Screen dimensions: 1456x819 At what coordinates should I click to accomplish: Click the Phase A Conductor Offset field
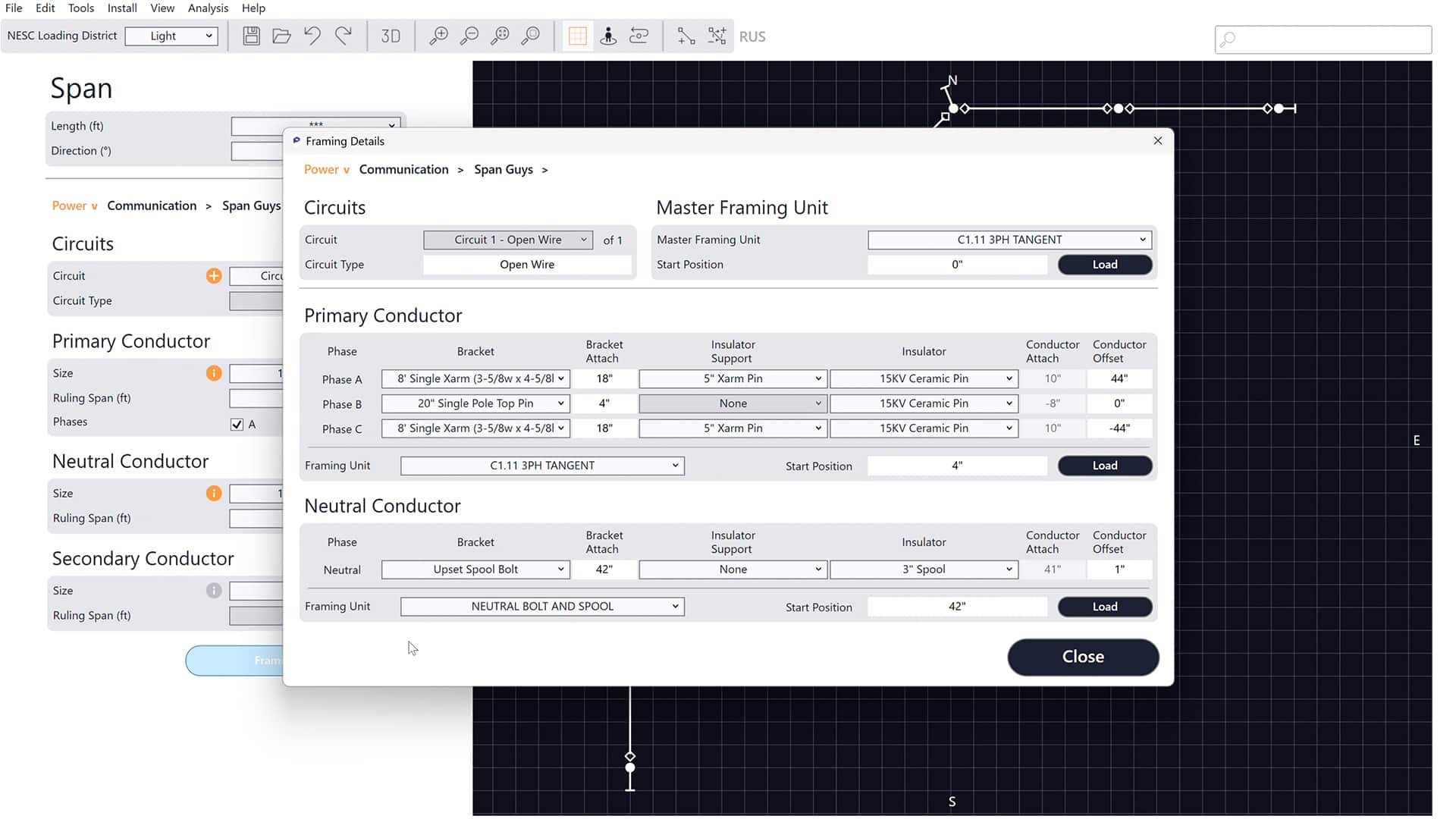point(1119,378)
